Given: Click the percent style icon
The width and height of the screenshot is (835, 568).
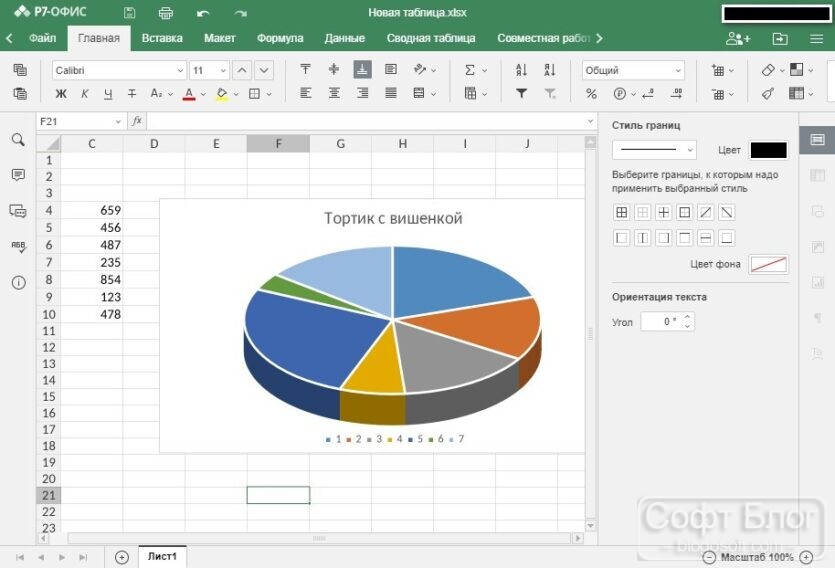Looking at the screenshot, I should [x=591, y=94].
